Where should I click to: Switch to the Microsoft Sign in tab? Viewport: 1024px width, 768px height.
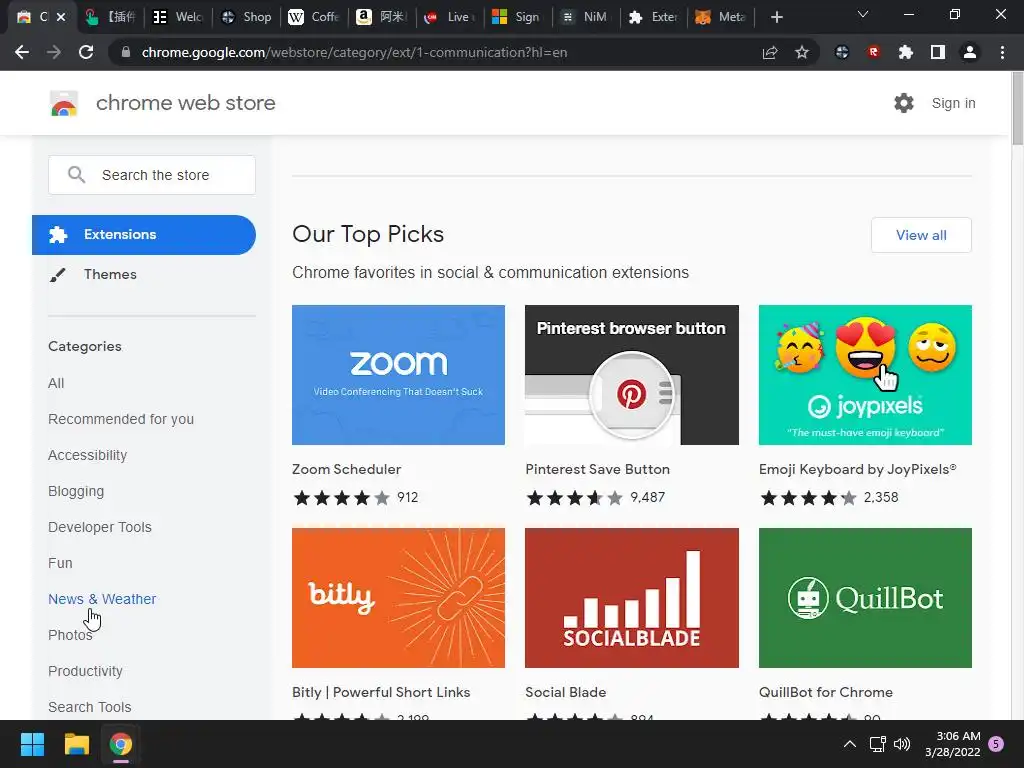[x=517, y=17]
